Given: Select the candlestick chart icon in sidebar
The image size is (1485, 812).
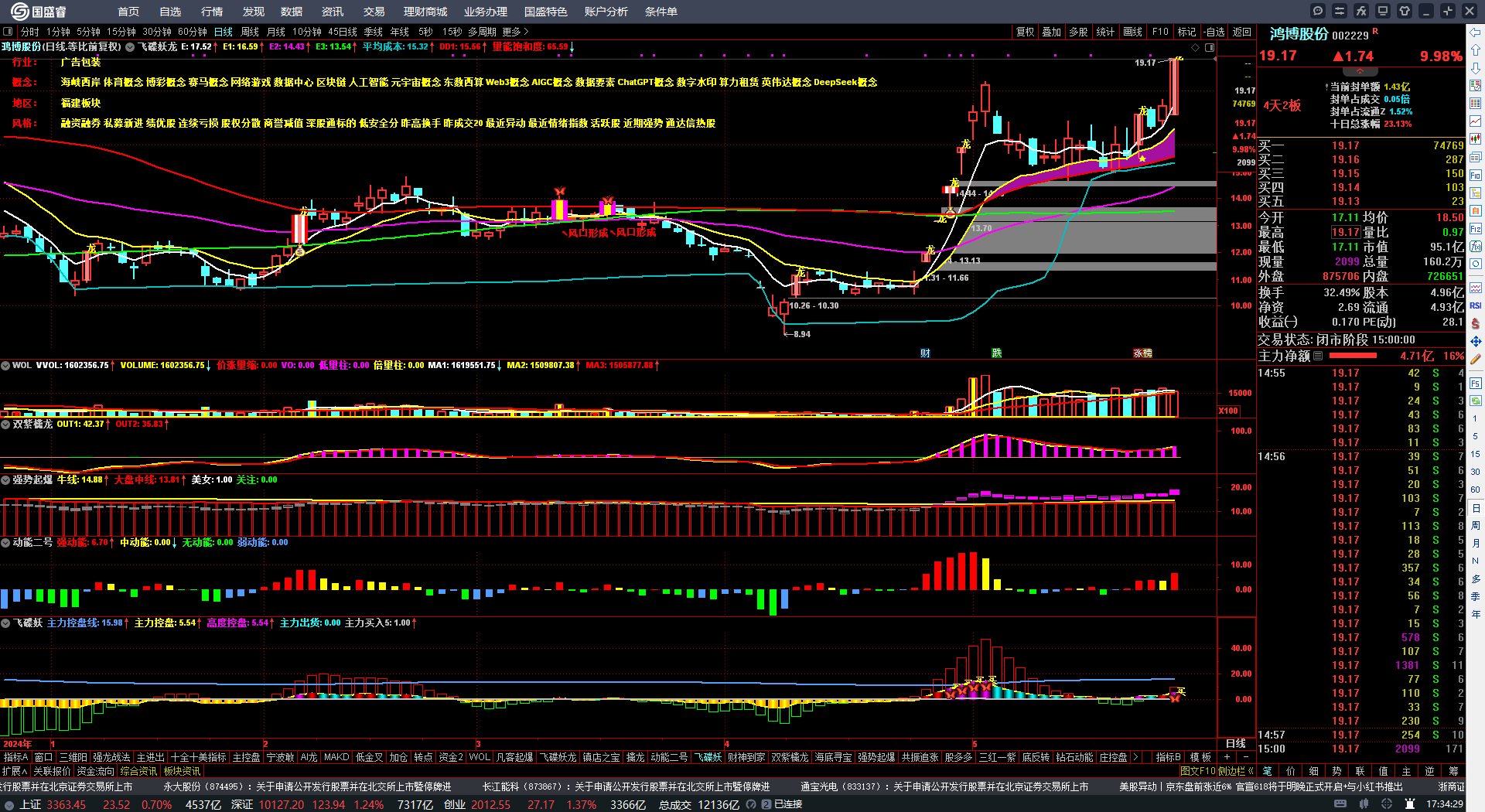Looking at the screenshot, I should (1476, 139).
